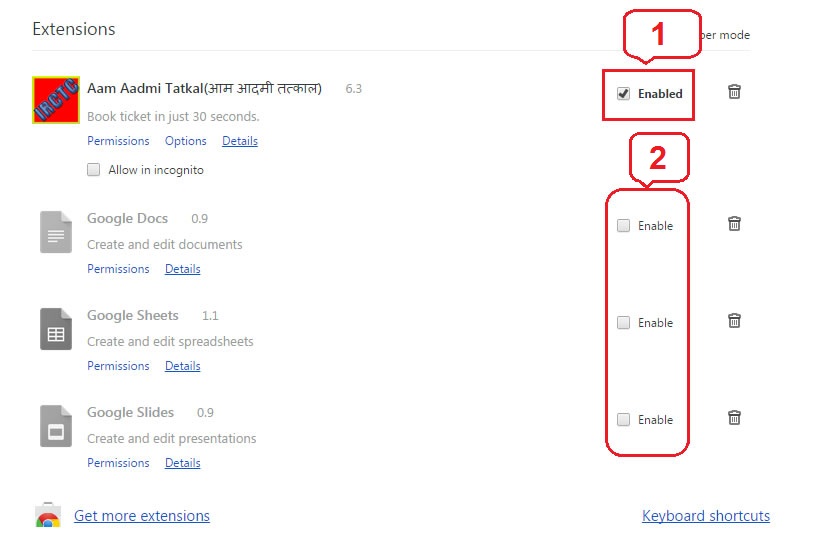Enable the Google Slides extension checkbox
Screen dimensions: 821x537
[x=624, y=420]
